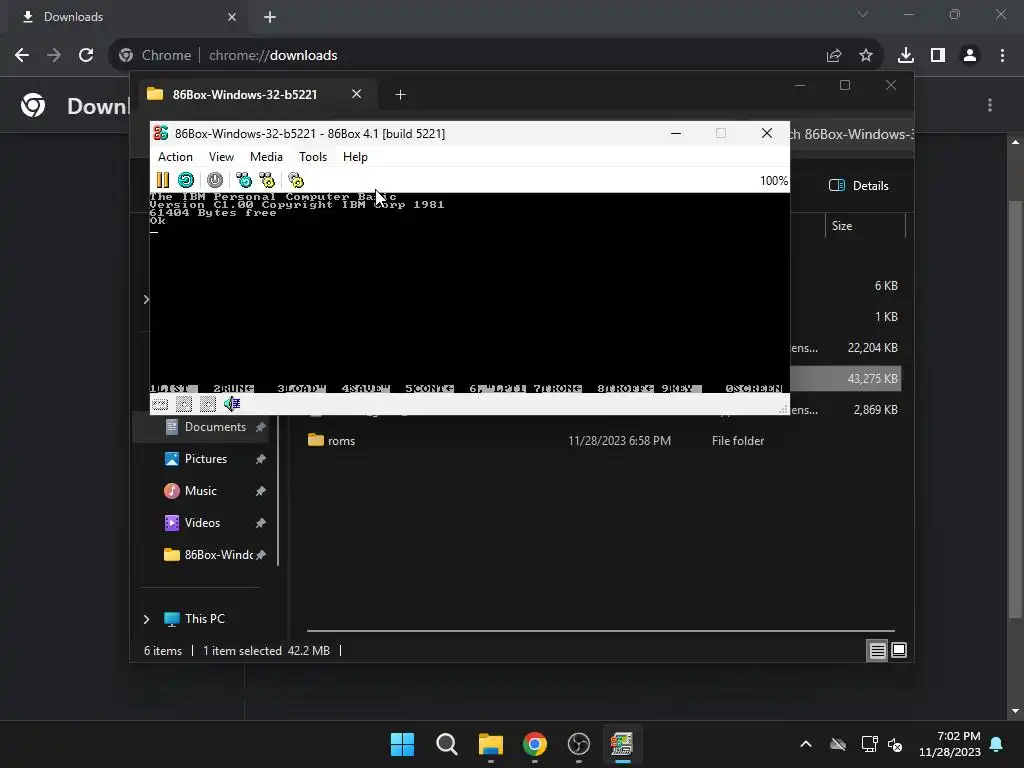Click the ACPI shutdown power icon
Screen dimensions: 1024x768
[215, 180]
